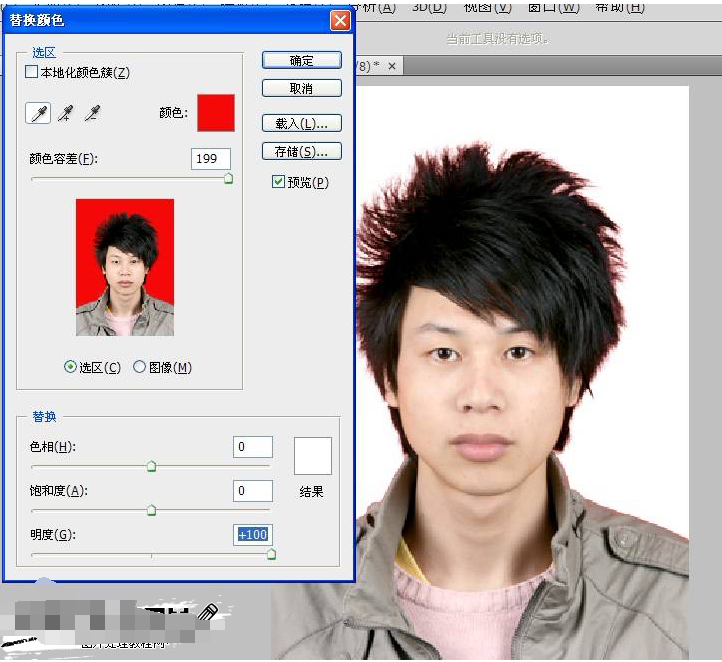Click the 颜色容差 slider handle
Viewport: 722px width, 662px height.
228,178
